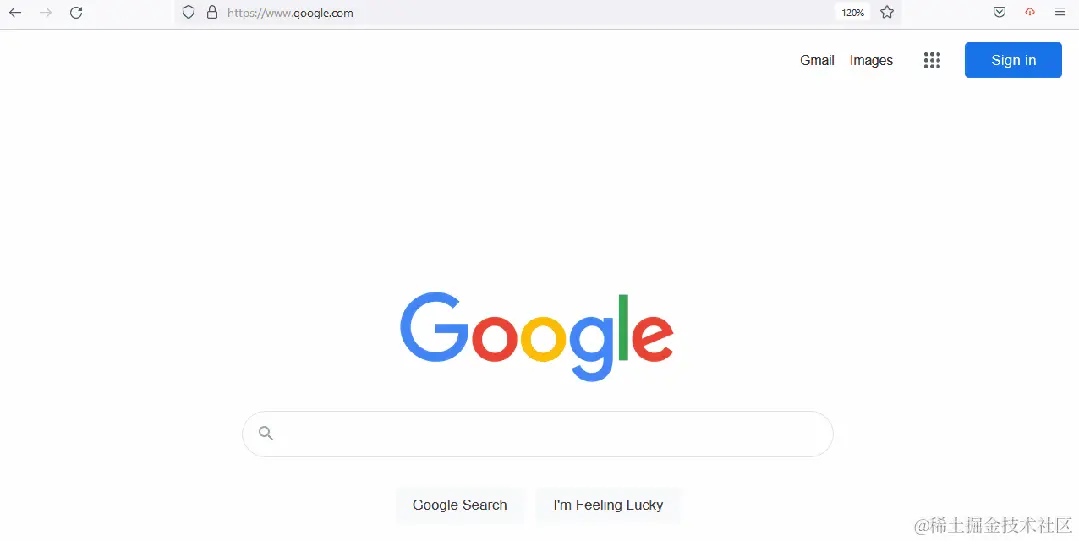
Task: Click the forward navigation arrow
Action: click(46, 12)
